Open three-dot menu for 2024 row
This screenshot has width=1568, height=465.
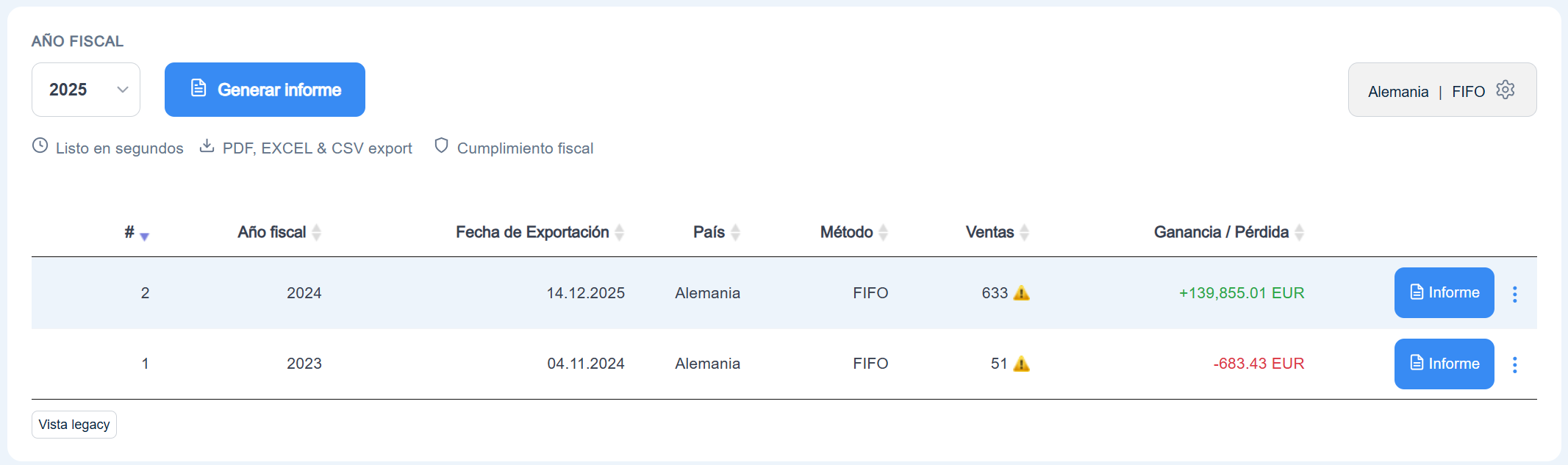pos(1514,294)
